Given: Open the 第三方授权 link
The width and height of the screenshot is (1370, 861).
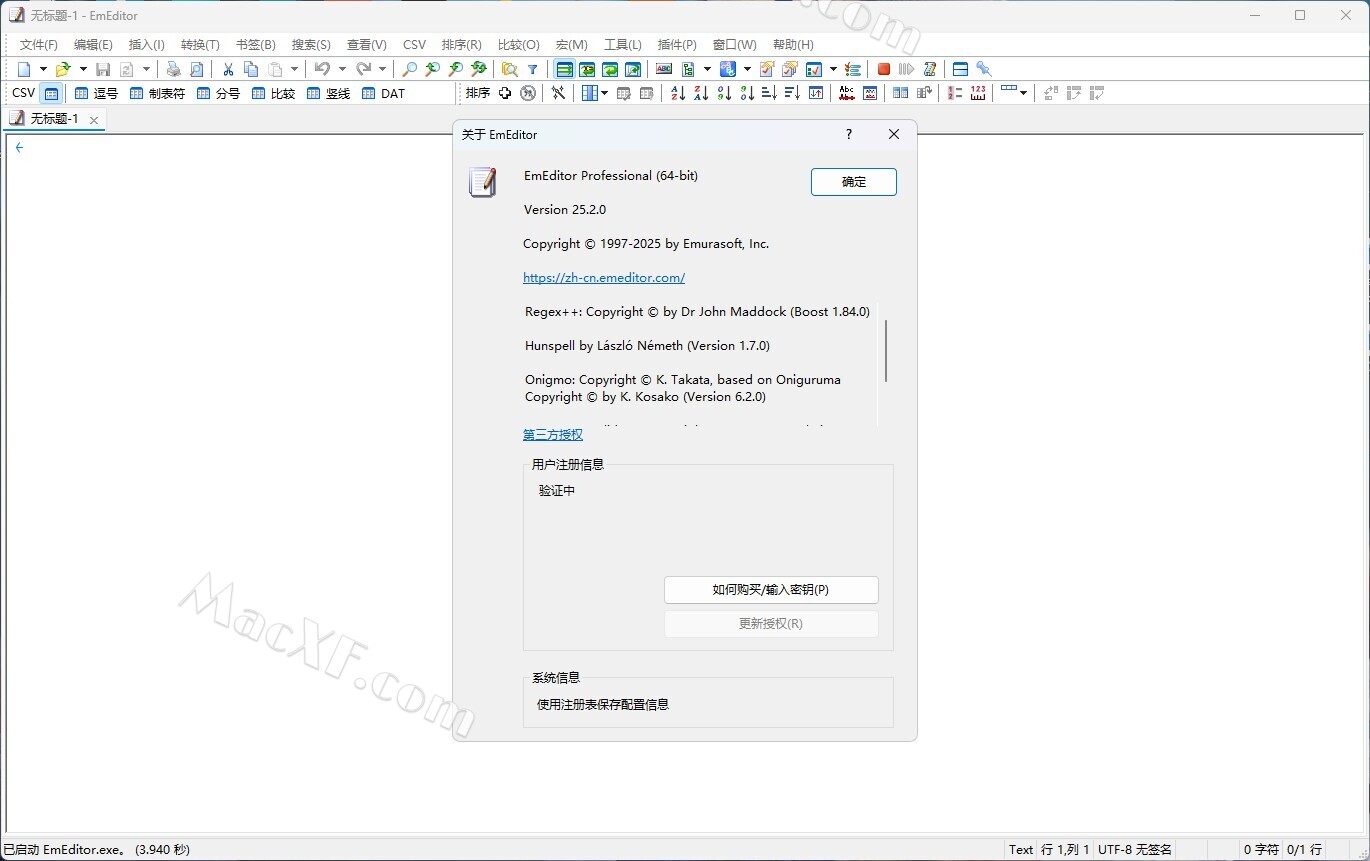Looking at the screenshot, I should pyautogui.click(x=553, y=434).
